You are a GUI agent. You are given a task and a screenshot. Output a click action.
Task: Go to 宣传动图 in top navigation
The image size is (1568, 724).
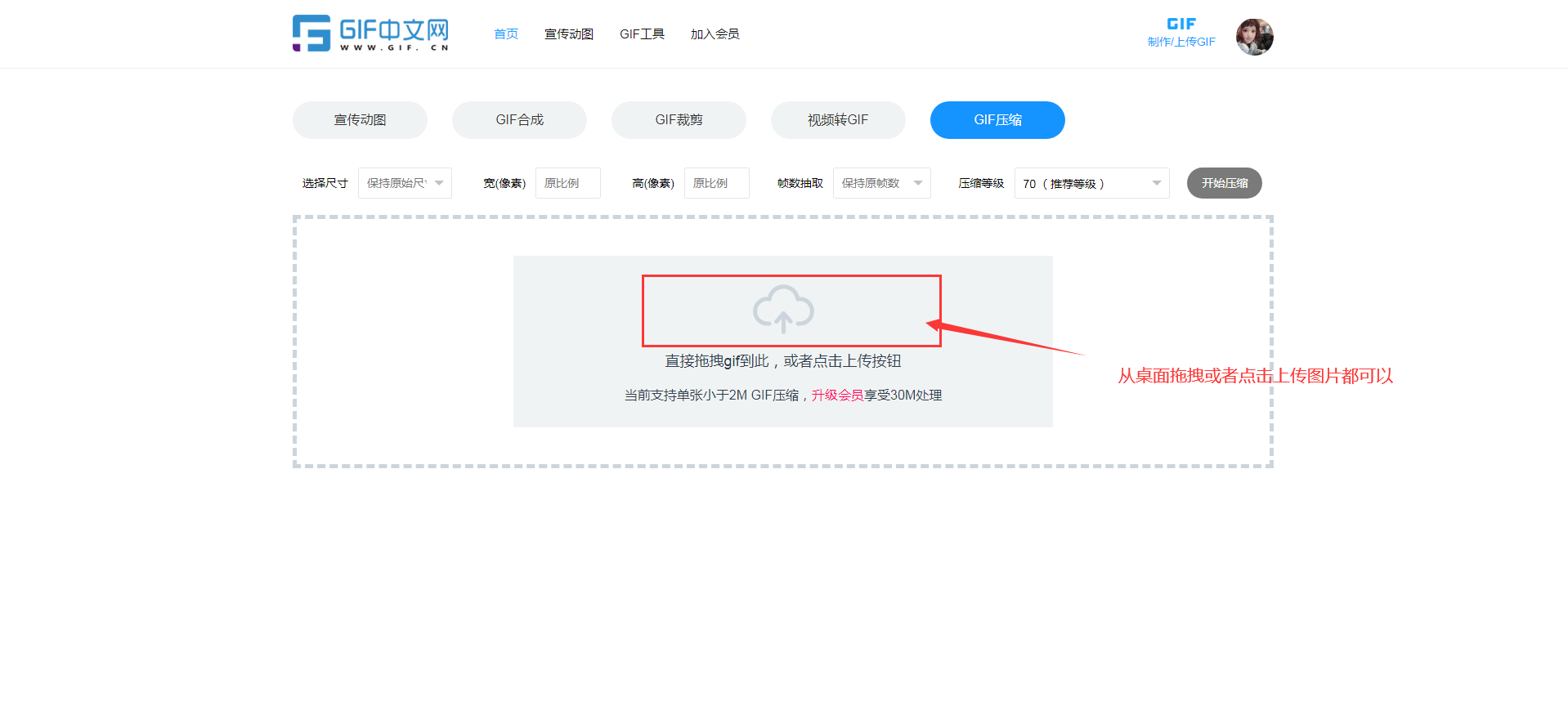pyautogui.click(x=569, y=34)
